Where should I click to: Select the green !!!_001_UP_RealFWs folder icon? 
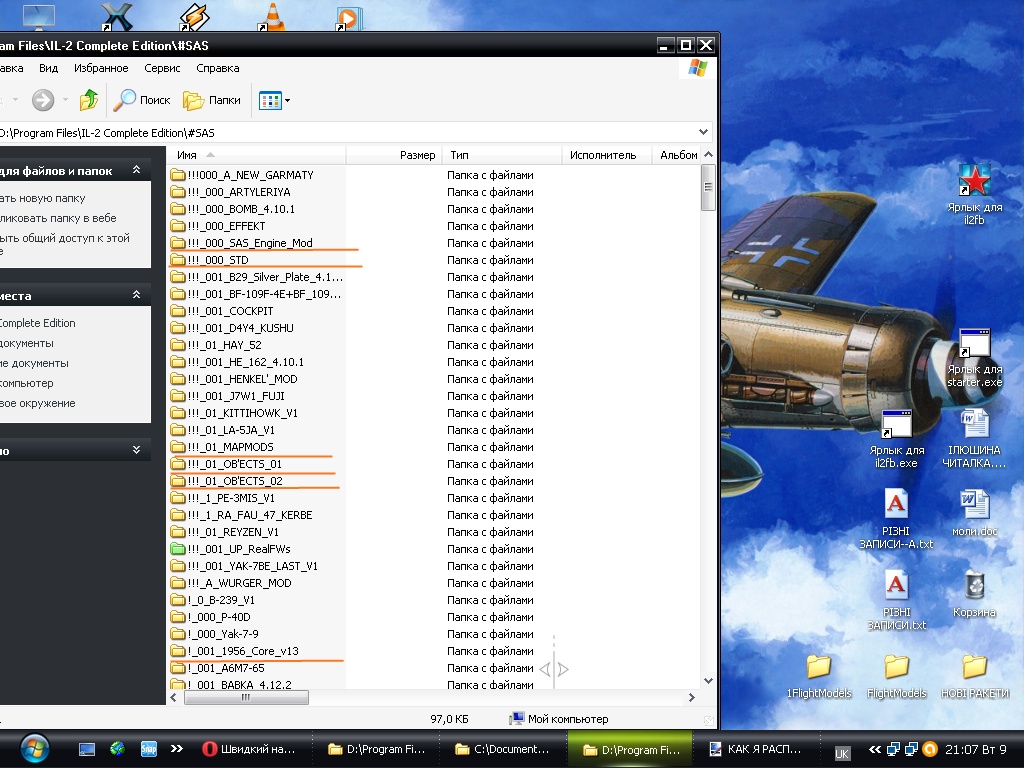click(178, 549)
